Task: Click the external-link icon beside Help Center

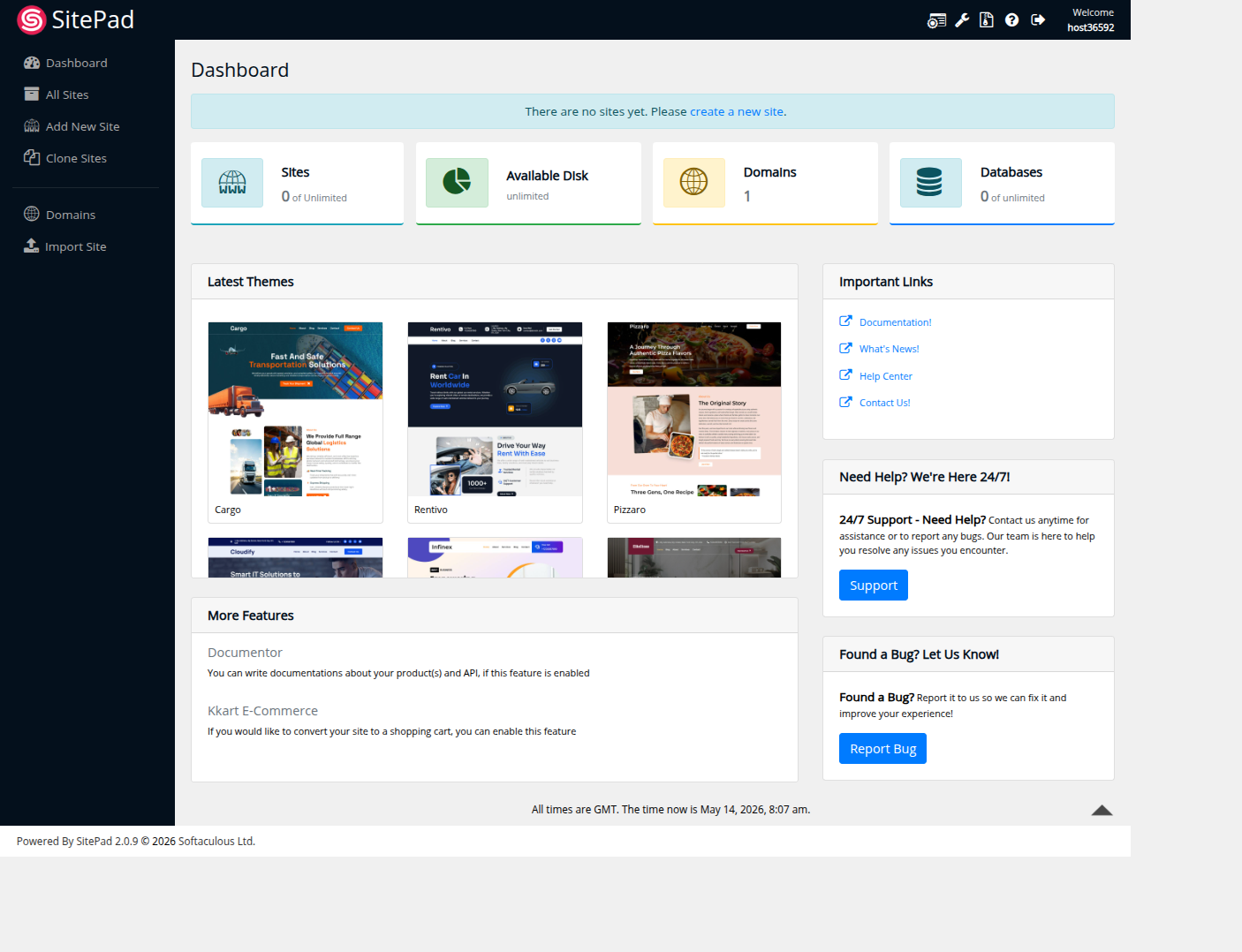Action: tap(845, 375)
